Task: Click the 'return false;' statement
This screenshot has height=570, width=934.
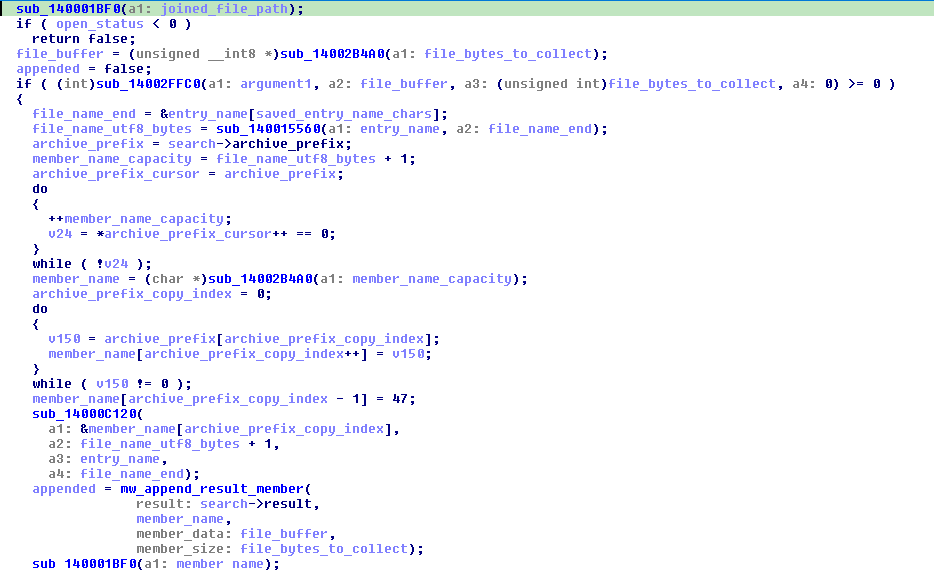Action: 83,39
